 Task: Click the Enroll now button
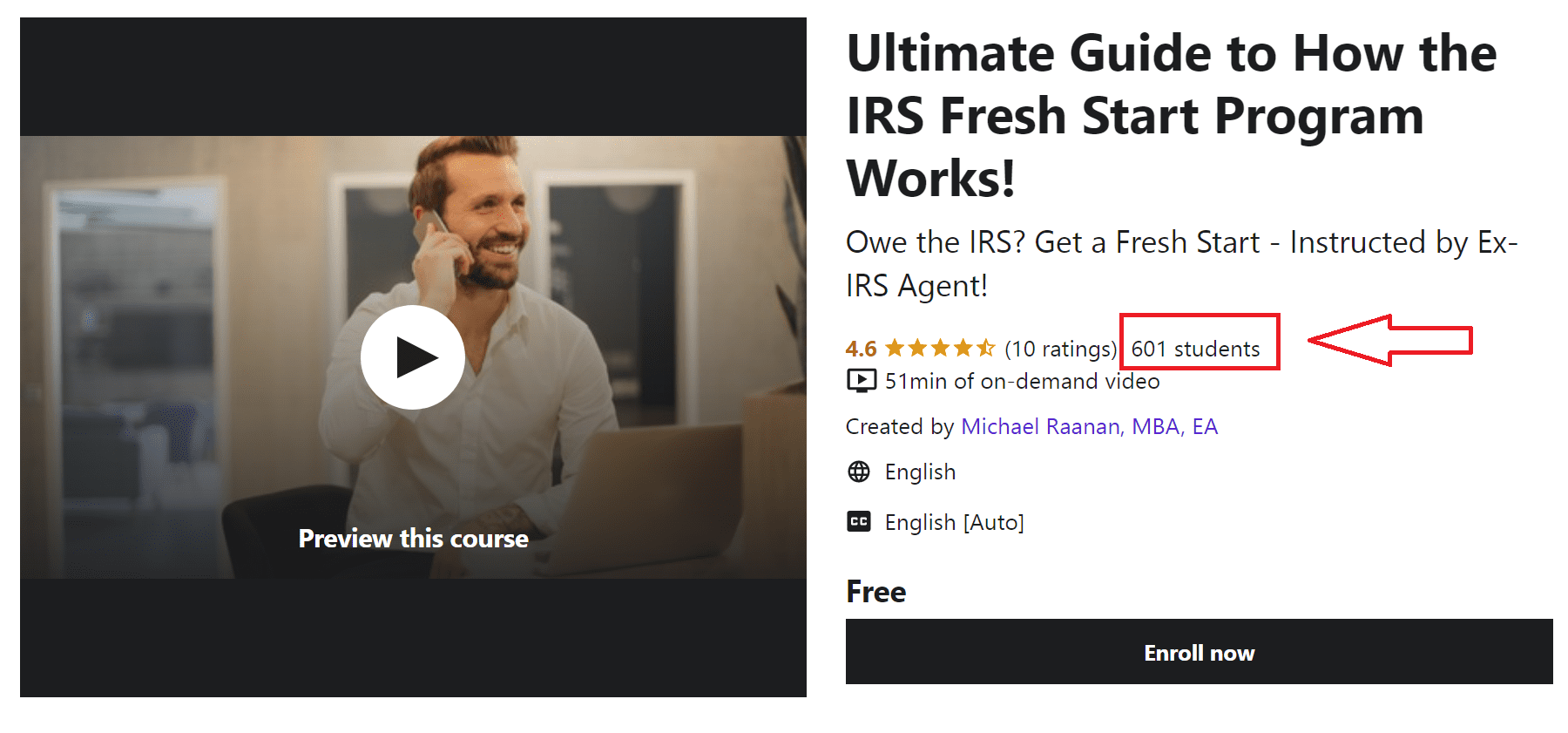pyautogui.click(x=1199, y=652)
